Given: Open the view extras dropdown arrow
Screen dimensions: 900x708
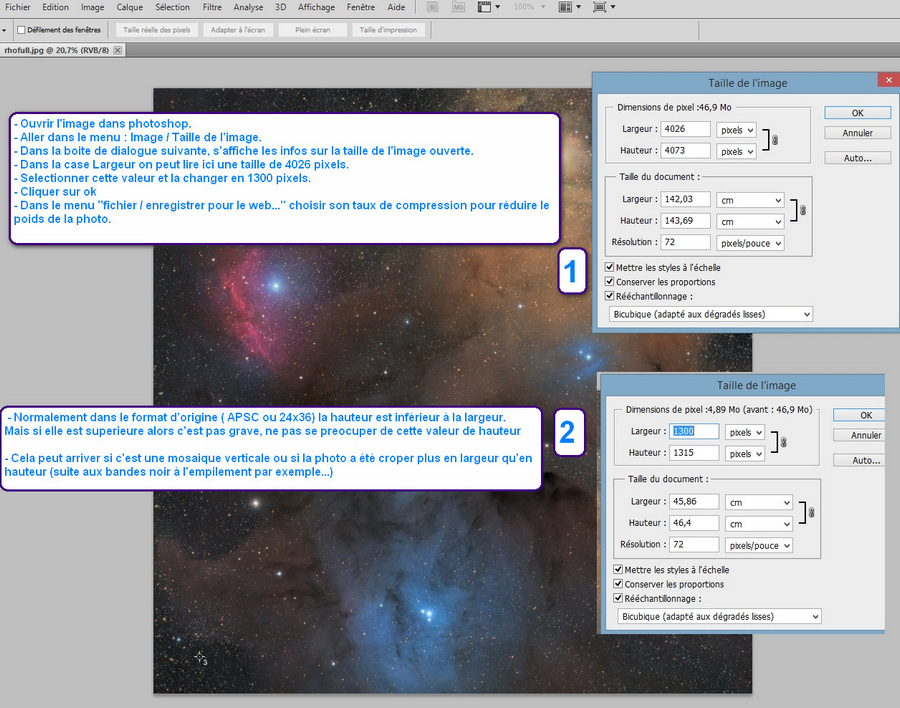Looking at the screenshot, I should click(498, 7).
